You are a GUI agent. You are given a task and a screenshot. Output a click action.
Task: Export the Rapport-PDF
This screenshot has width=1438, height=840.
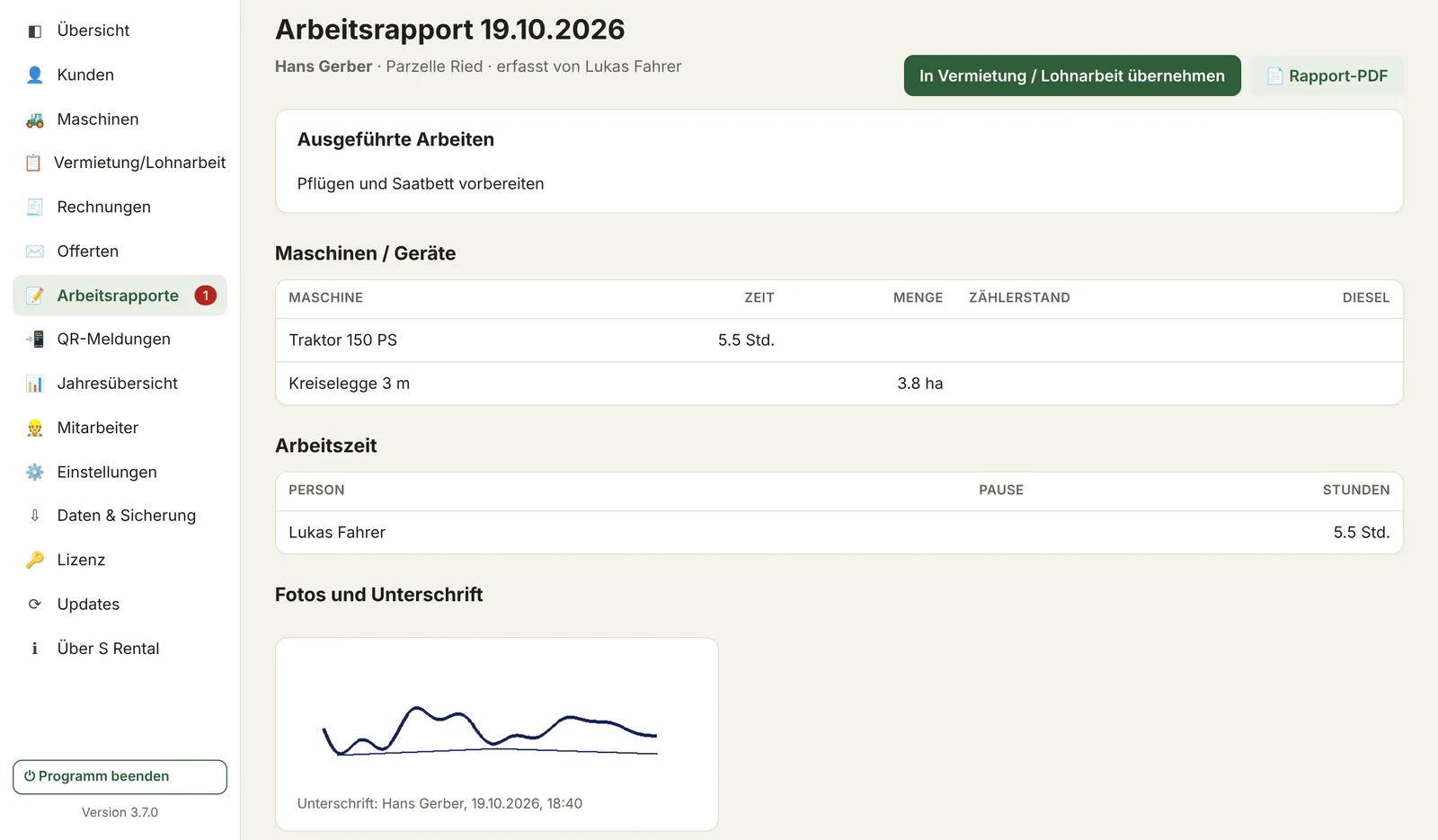pyautogui.click(x=1327, y=75)
